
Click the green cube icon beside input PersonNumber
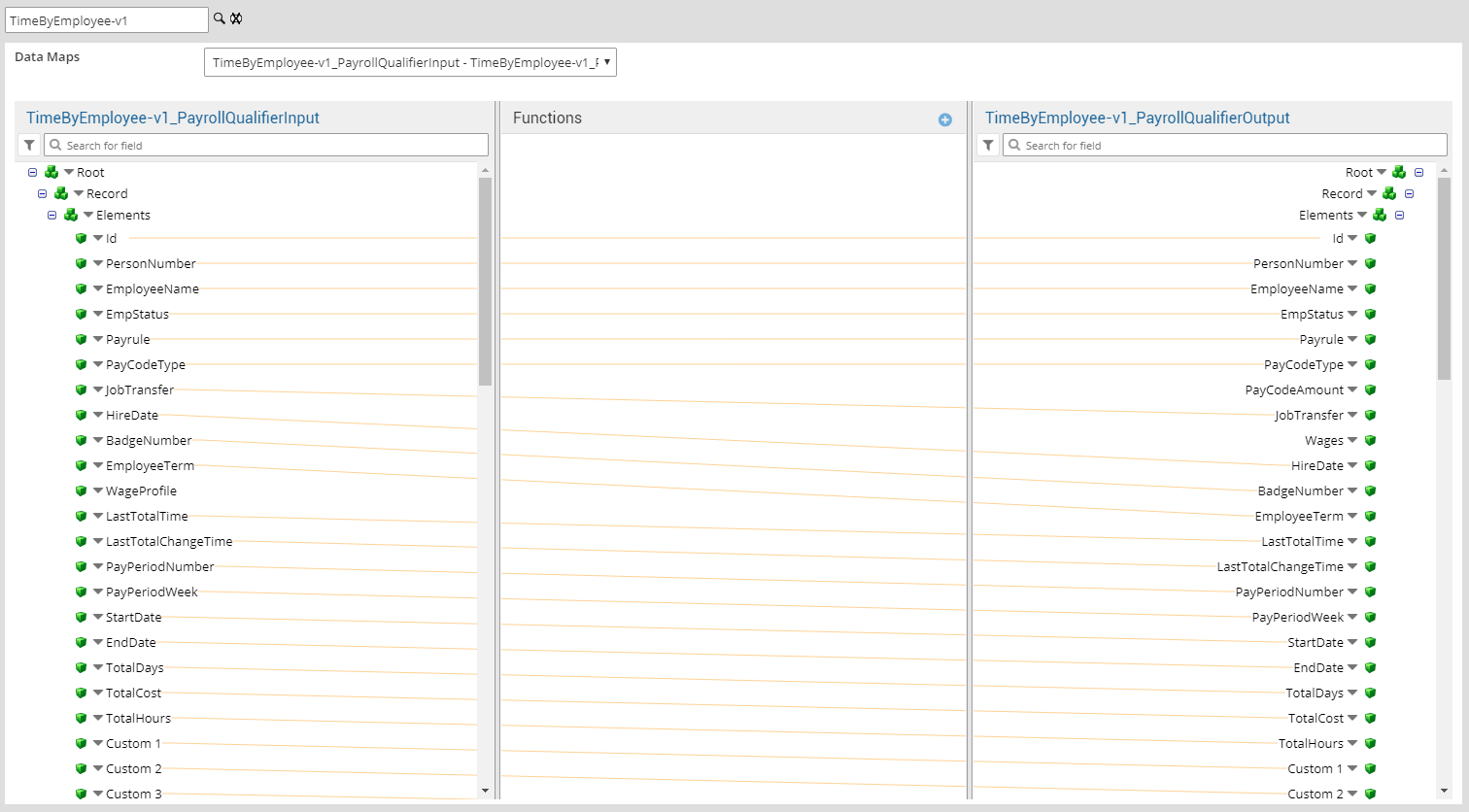(x=81, y=263)
